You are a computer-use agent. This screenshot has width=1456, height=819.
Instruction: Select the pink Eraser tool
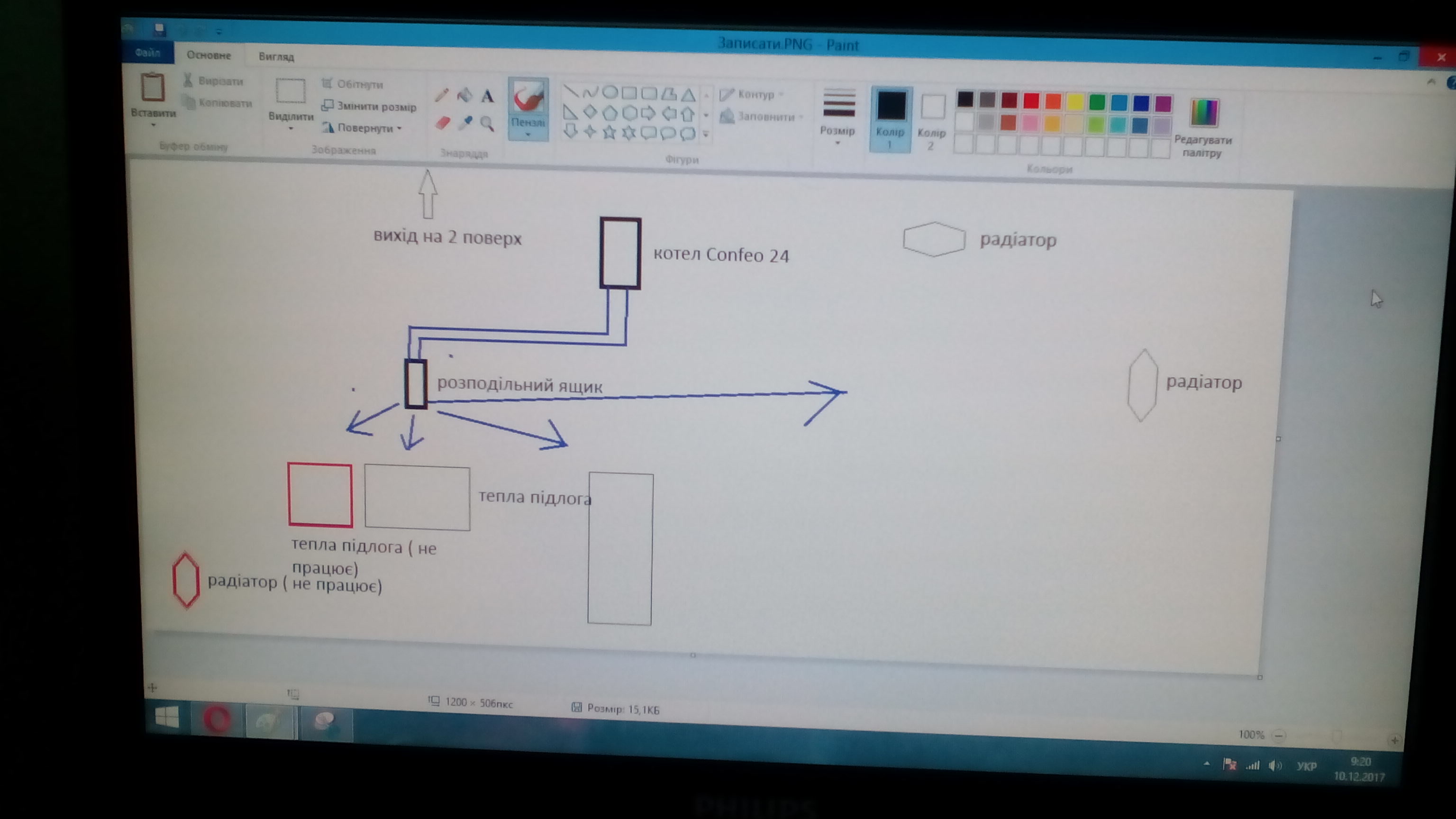(x=442, y=122)
